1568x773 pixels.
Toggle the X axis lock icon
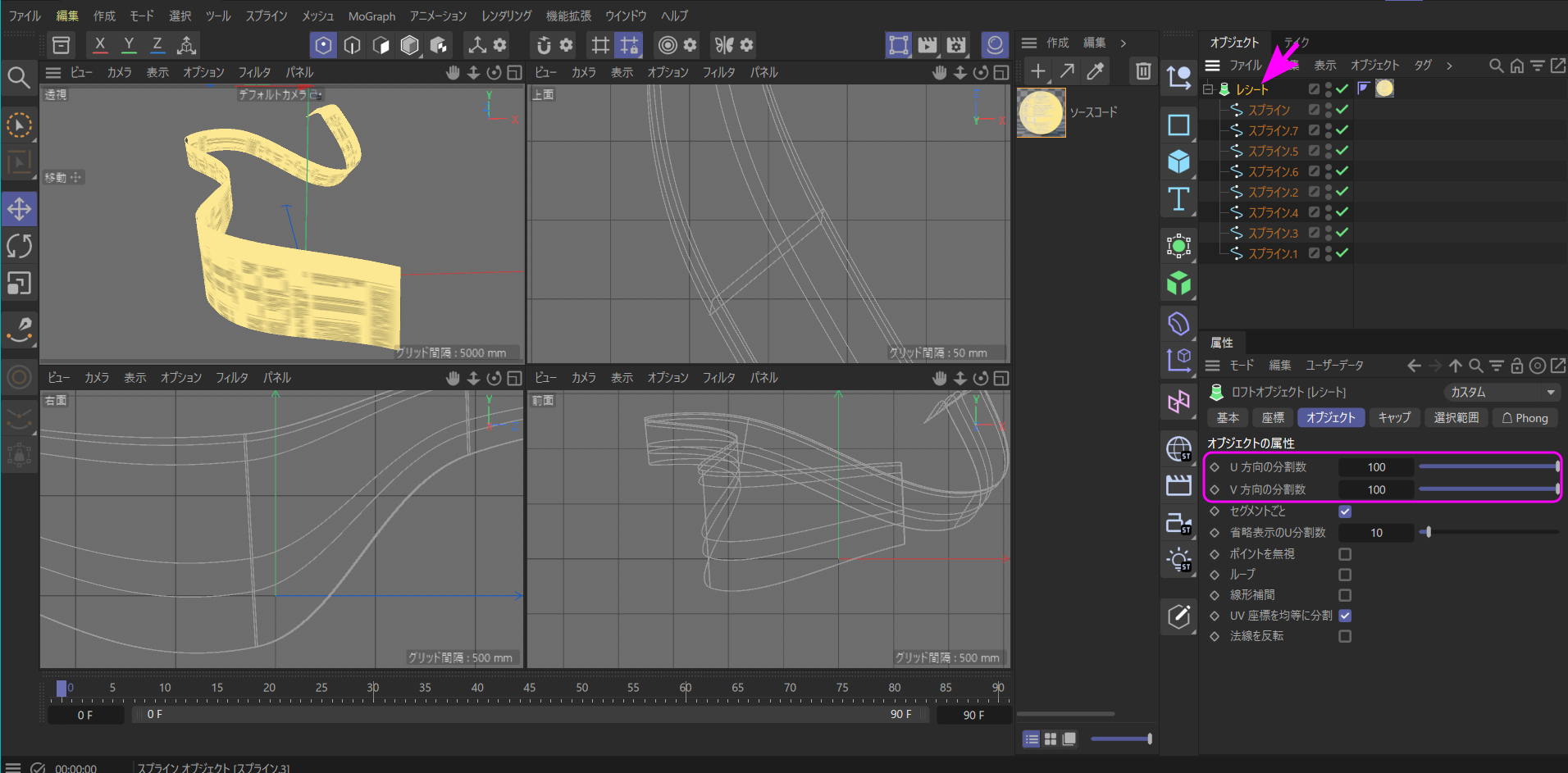pyautogui.click(x=100, y=45)
